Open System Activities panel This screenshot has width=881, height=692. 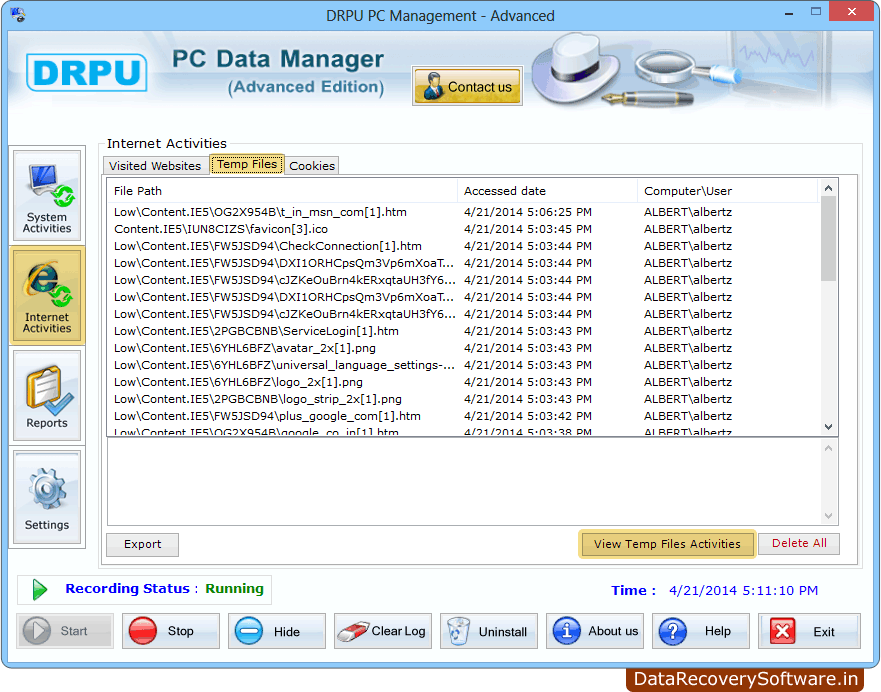[47, 195]
